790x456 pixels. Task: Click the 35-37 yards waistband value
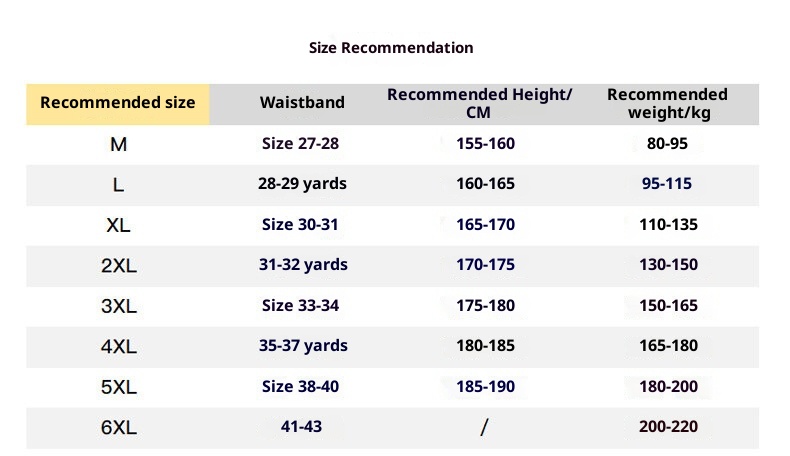tap(303, 346)
